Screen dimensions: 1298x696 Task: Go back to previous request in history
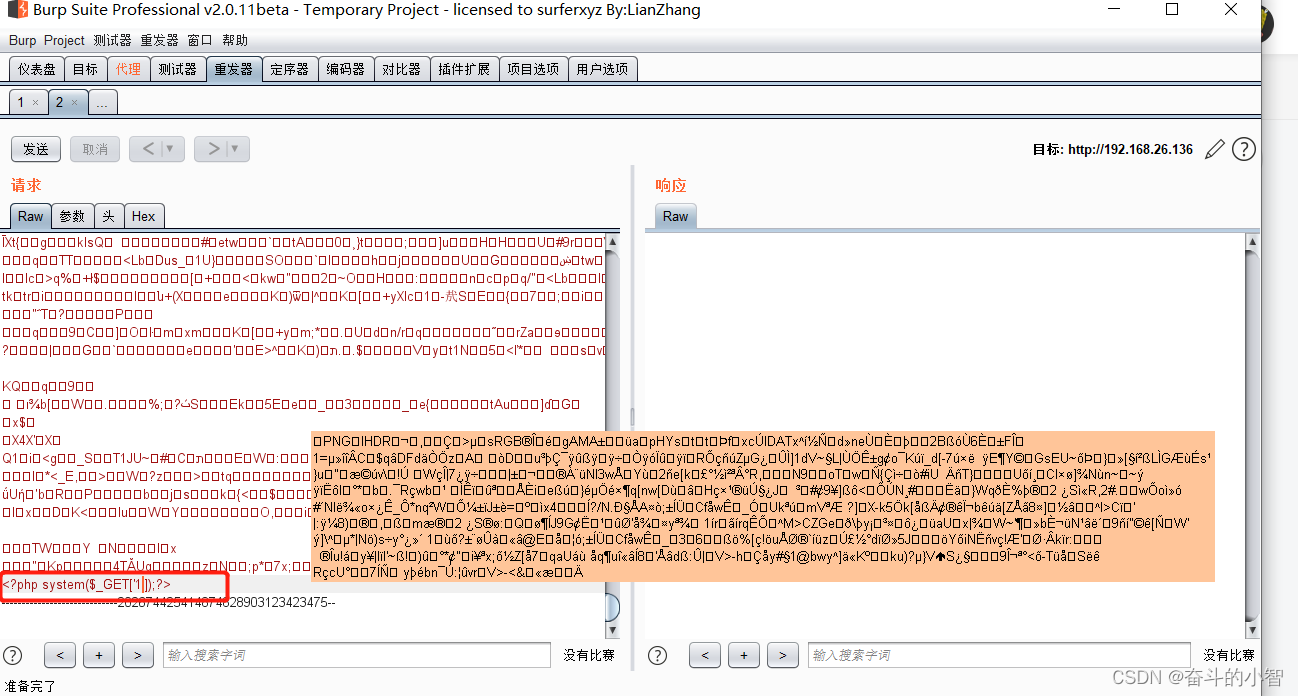(x=148, y=149)
